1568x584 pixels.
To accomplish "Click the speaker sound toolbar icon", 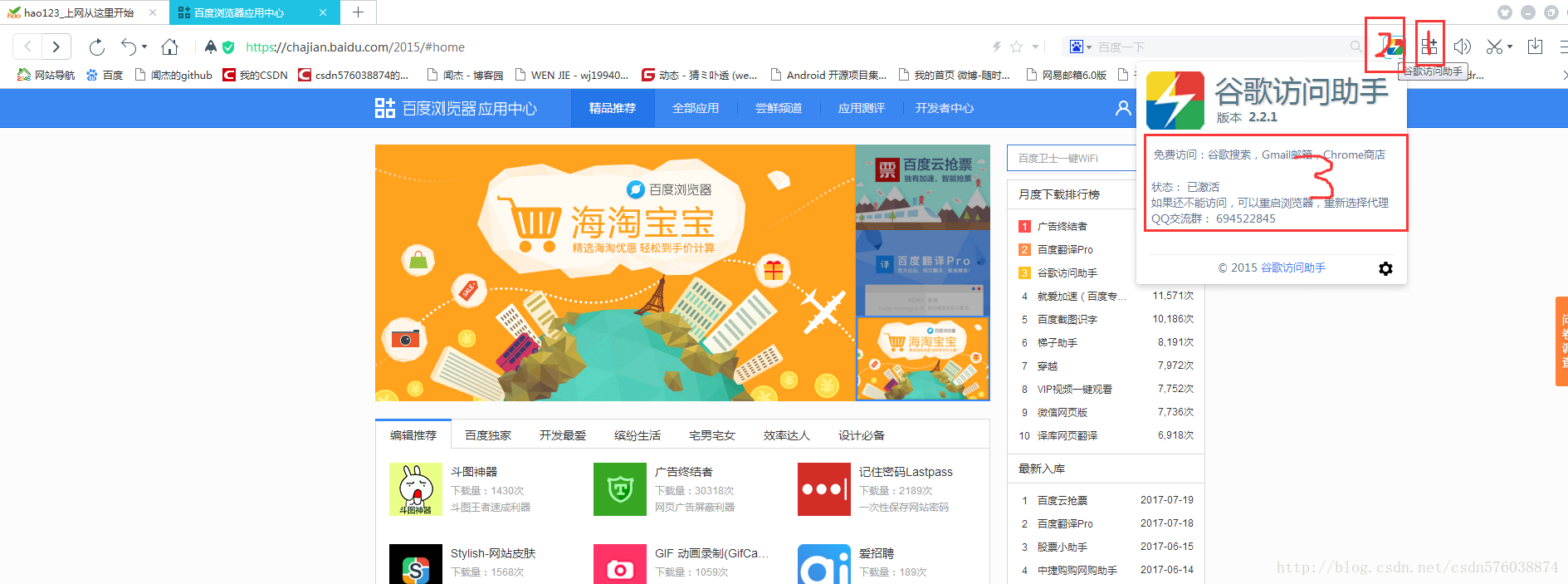I will [1463, 47].
